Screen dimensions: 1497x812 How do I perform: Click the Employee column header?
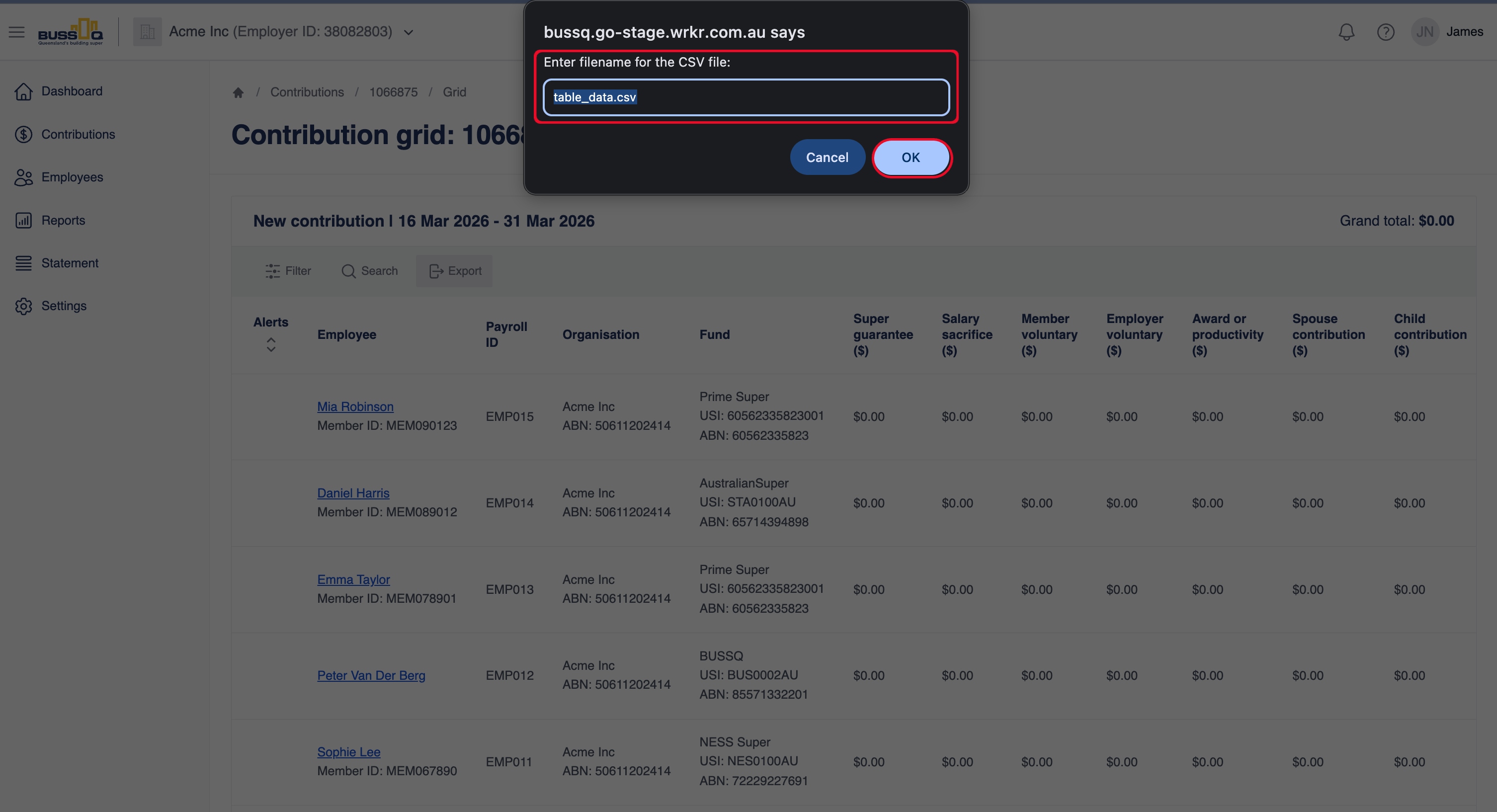[346, 334]
